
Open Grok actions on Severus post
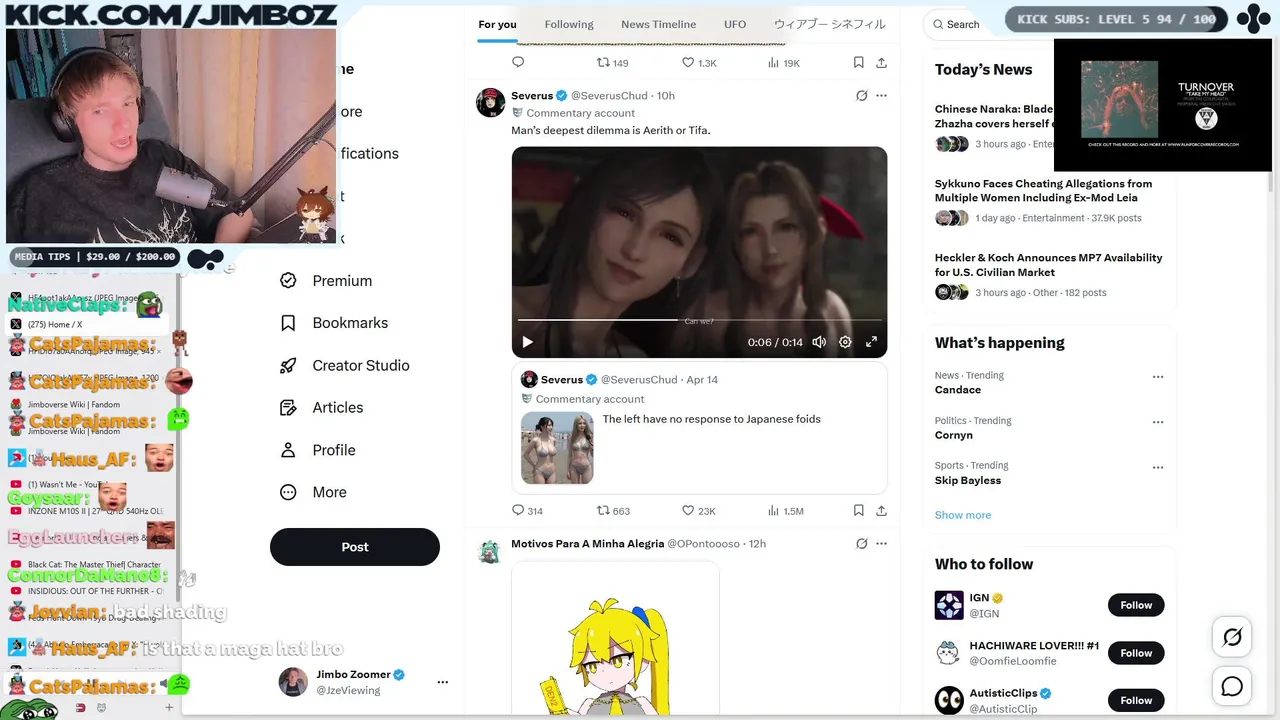pyautogui.click(x=861, y=96)
